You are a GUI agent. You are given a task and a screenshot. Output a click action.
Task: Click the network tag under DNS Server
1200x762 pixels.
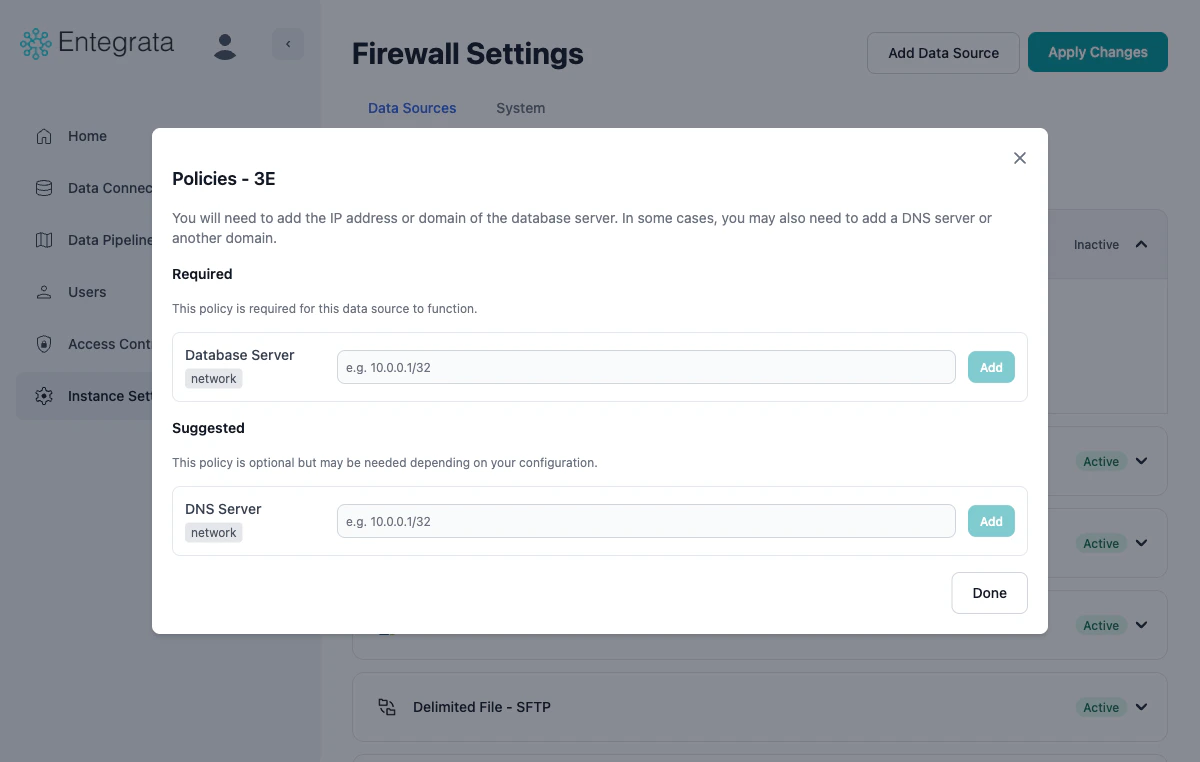tap(213, 532)
